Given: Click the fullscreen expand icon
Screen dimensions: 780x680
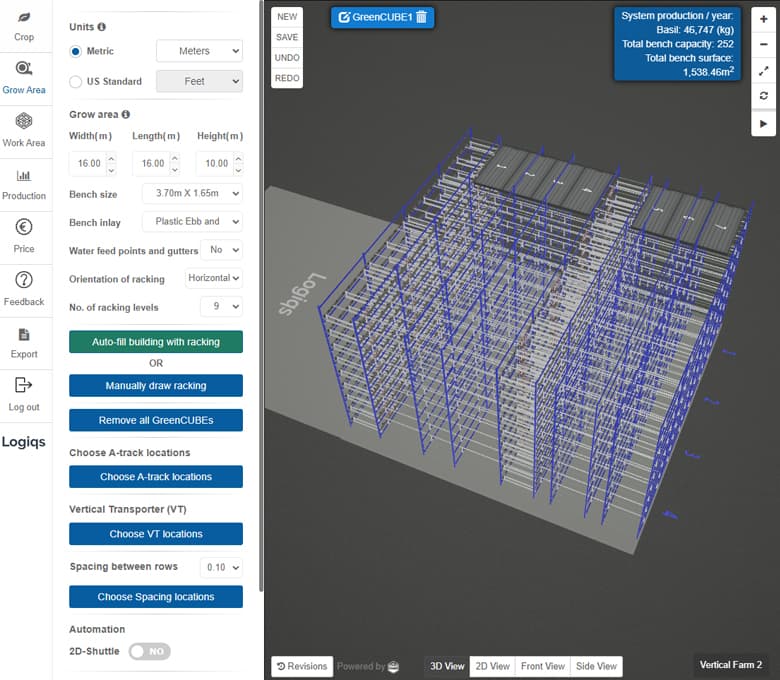Looking at the screenshot, I should pyautogui.click(x=764, y=71).
